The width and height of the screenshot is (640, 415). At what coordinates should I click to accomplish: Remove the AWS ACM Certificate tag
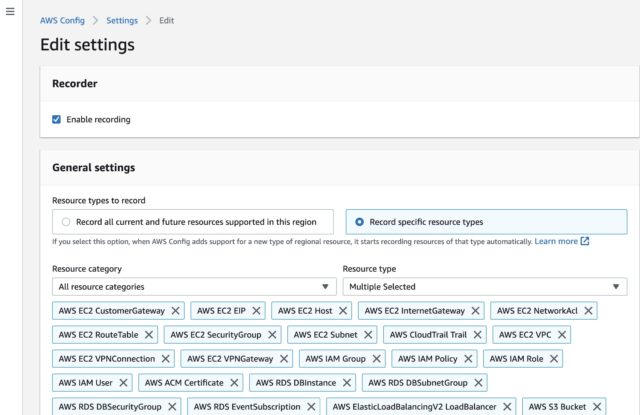[234, 383]
